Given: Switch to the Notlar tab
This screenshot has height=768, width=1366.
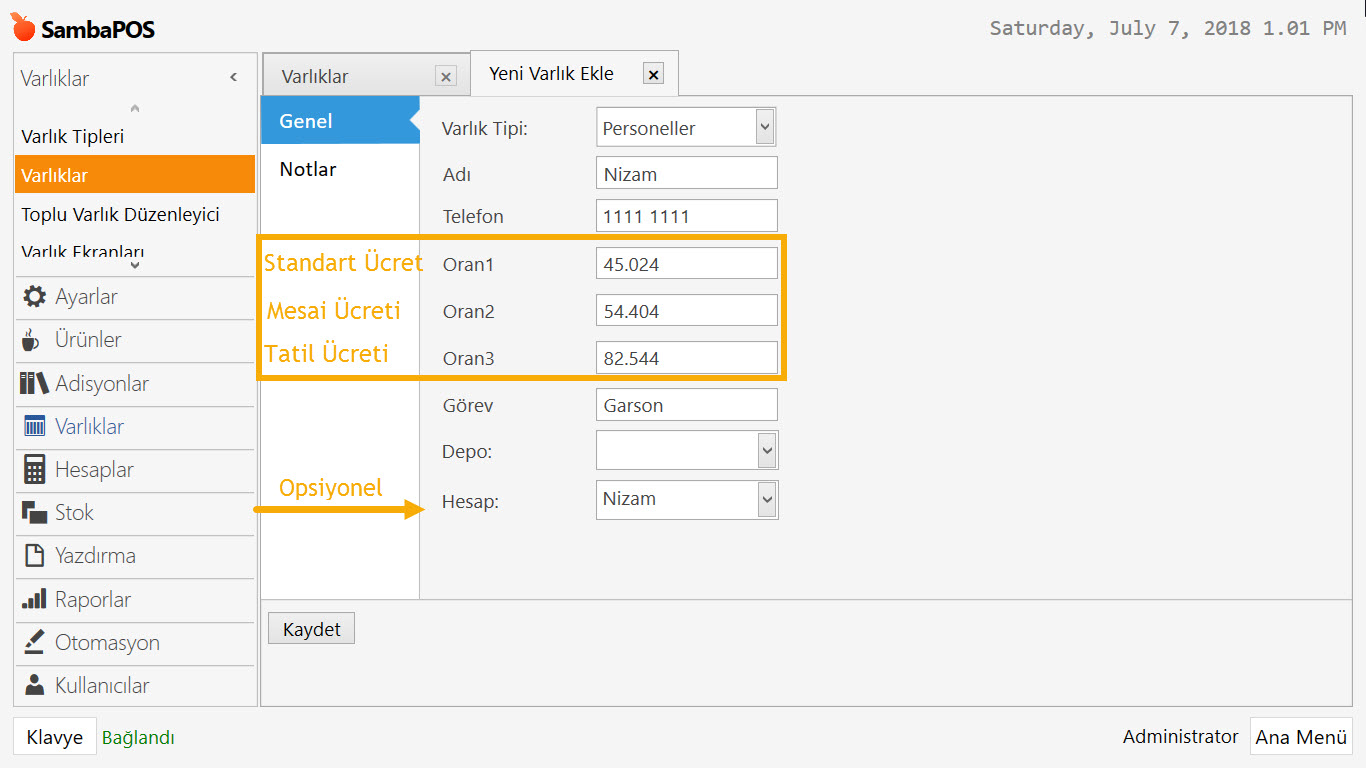Looking at the screenshot, I should tap(307, 169).
